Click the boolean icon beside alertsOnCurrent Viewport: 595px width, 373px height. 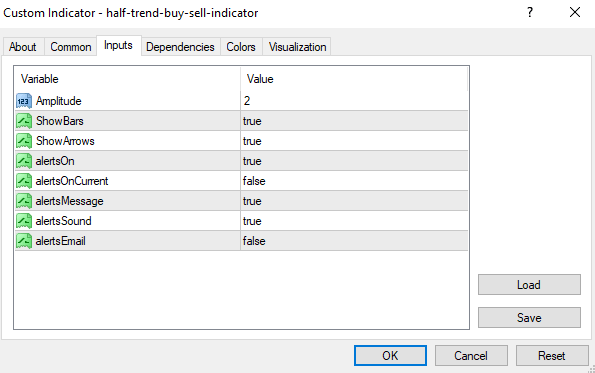tap(24, 181)
